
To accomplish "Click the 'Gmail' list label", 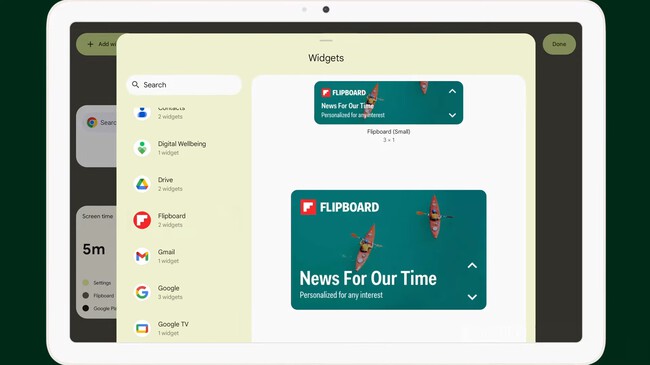I will (166, 252).
